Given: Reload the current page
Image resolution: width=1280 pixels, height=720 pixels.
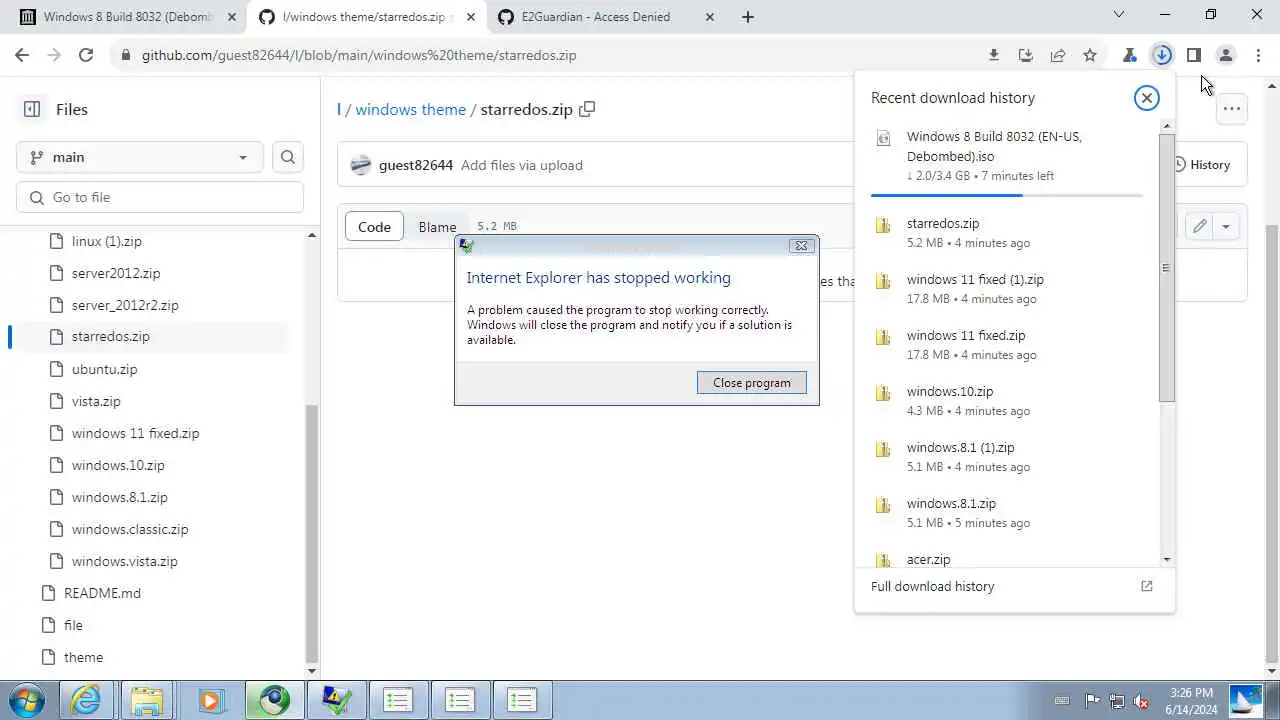Looking at the screenshot, I should tap(86, 55).
